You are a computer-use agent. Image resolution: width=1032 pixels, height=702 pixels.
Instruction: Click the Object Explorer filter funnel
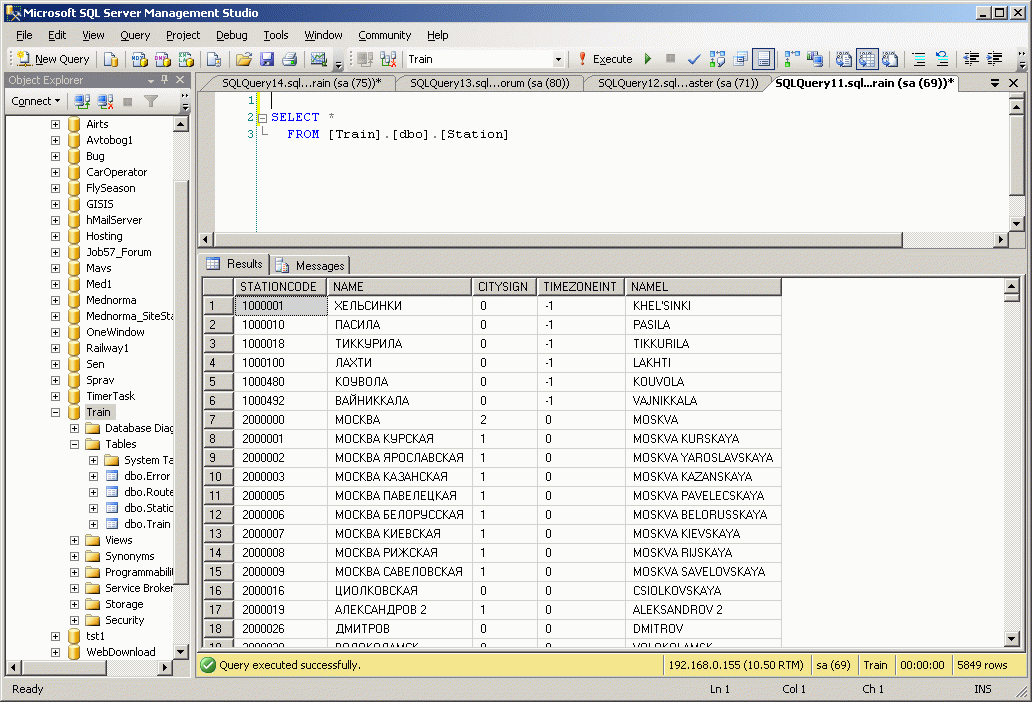tap(151, 101)
